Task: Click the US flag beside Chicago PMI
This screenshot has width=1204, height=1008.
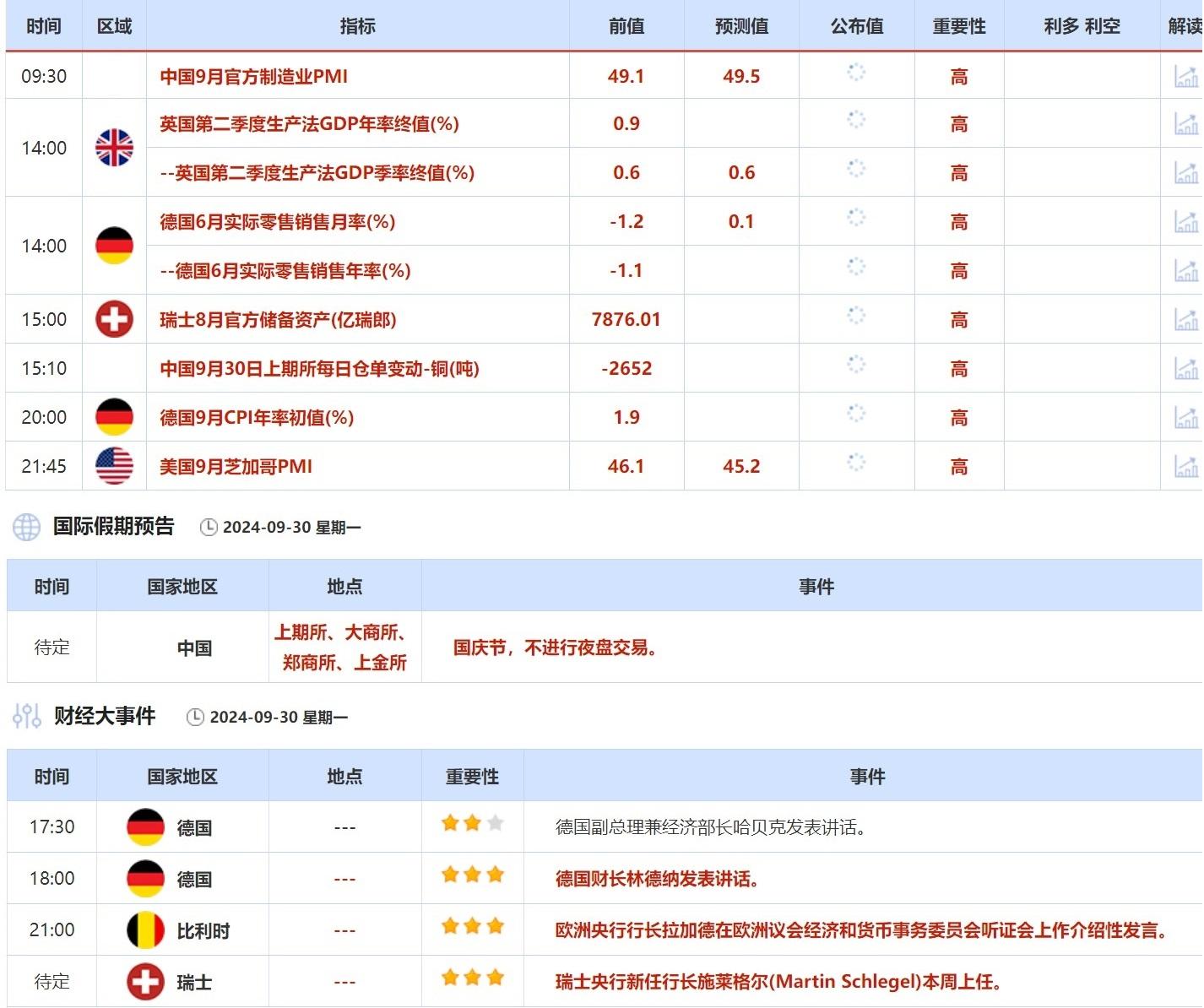Action: point(113,465)
